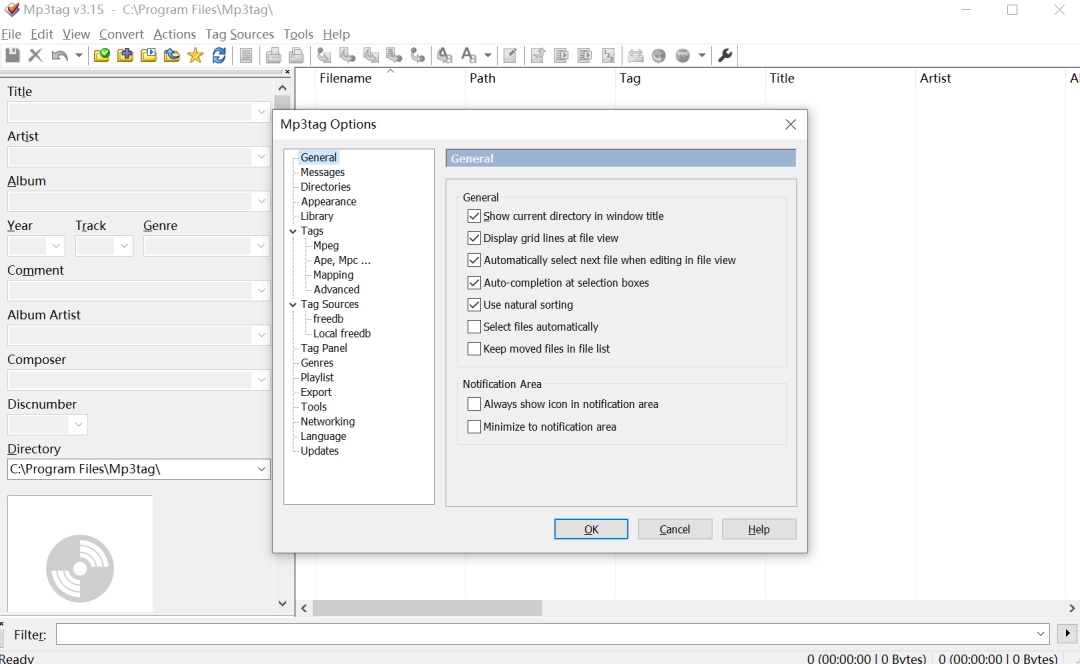The width and height of the screenshot is (1080, 664).
Task: Click the Refresh directory icon
Action: (219, 55)
